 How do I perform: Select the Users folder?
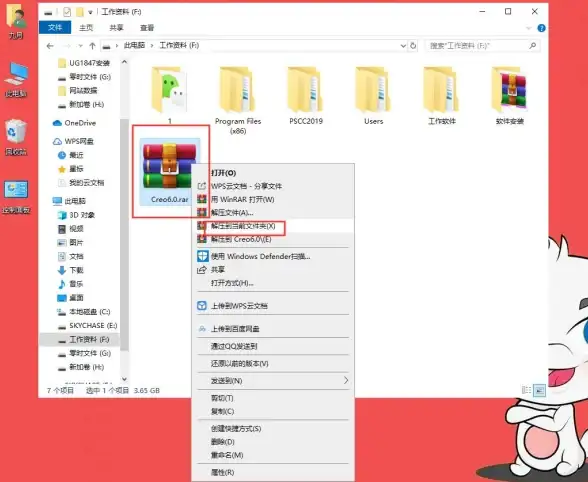(374, 95)
